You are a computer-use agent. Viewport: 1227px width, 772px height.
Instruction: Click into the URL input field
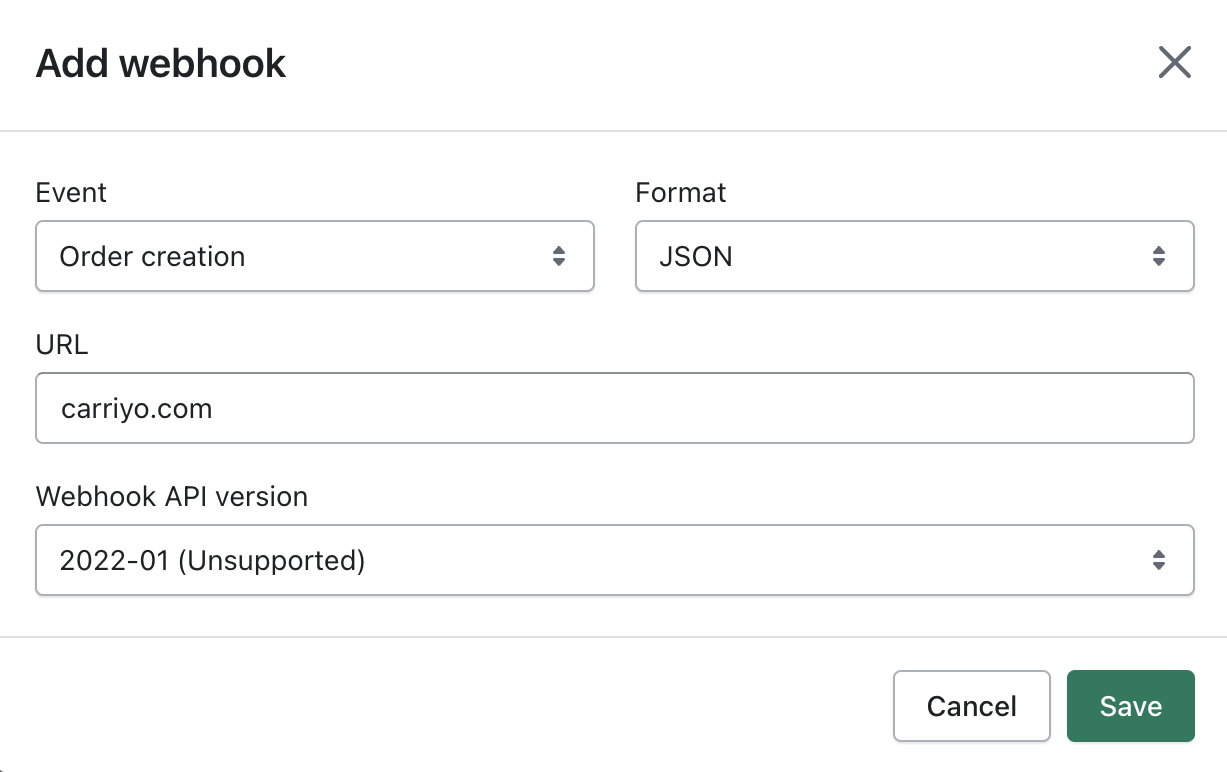click(x=614, y=408)
